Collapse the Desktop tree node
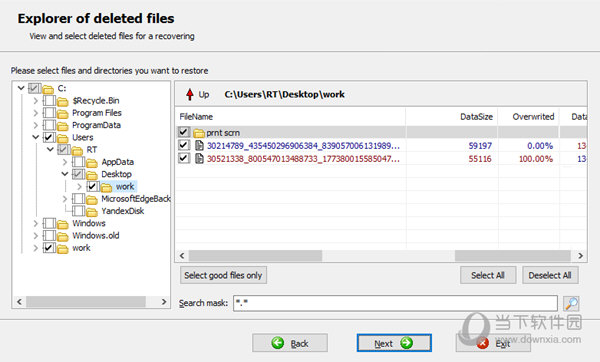 65,174
